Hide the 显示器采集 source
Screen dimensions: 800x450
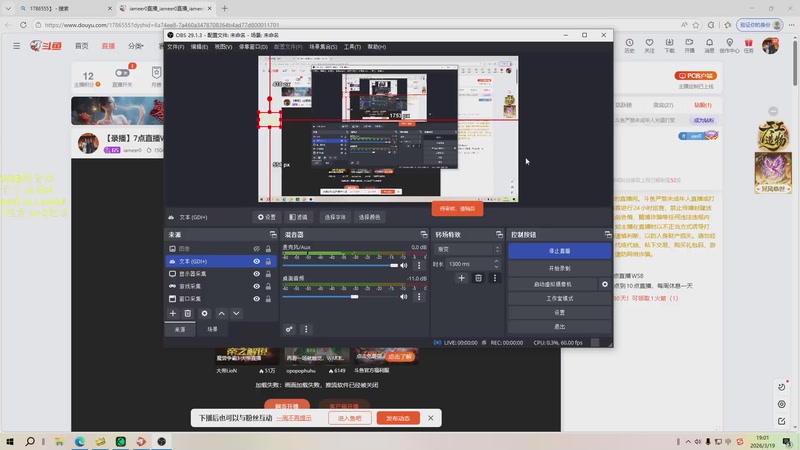(x=256, y=273)
